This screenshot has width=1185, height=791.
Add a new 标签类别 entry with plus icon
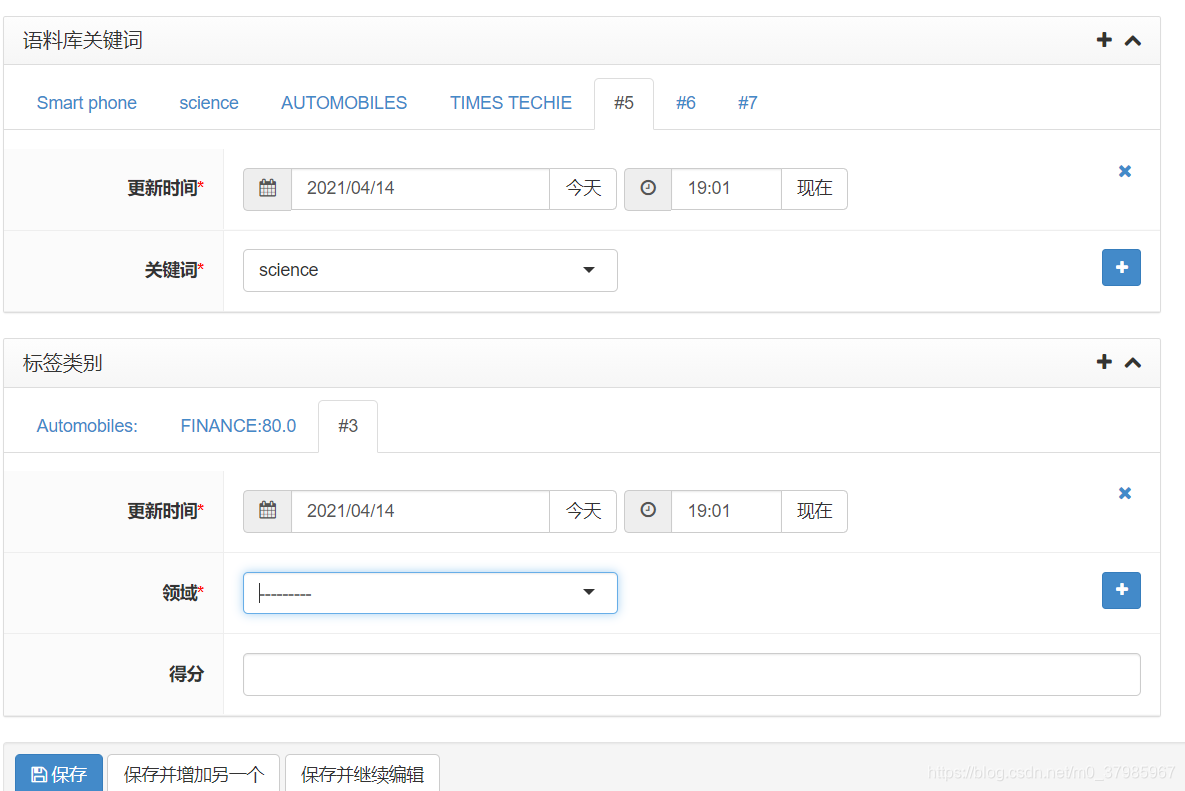pos(1104,362)
